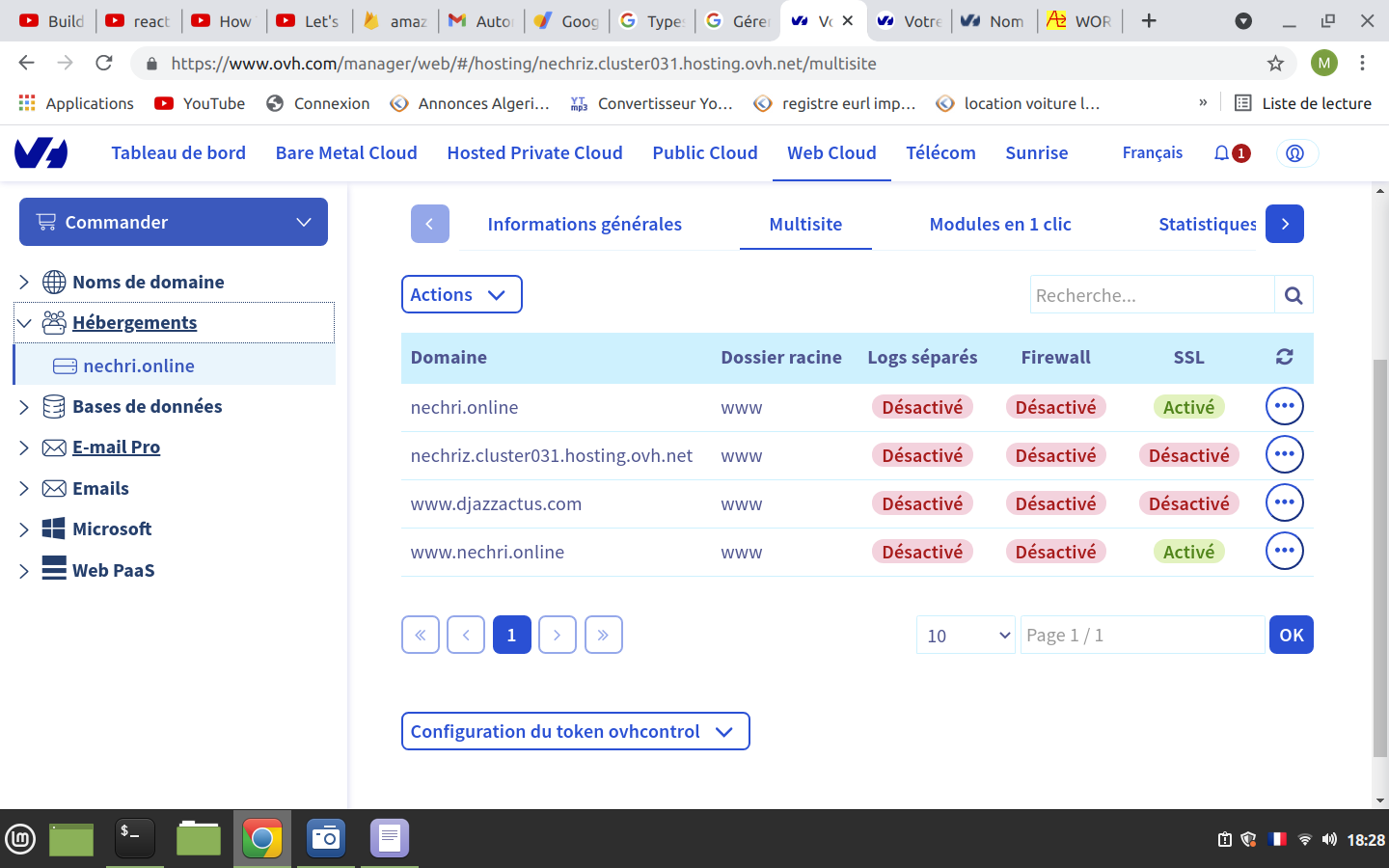The width and height of the screenshot is (1389, 868).
Task: Bookmark this page with star icon
Action: [1275, 64]
